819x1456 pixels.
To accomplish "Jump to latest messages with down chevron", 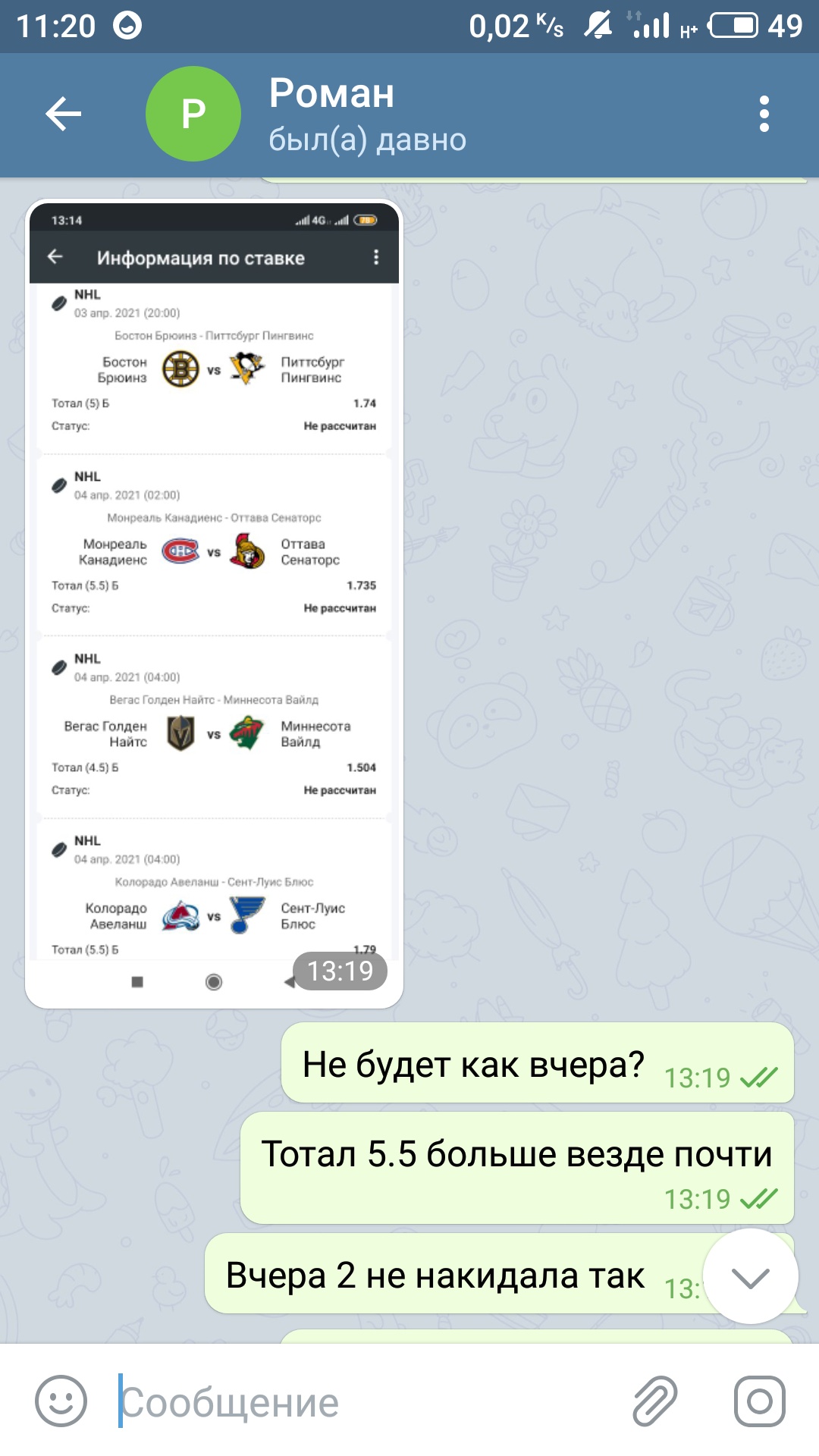I will 751,1277.
